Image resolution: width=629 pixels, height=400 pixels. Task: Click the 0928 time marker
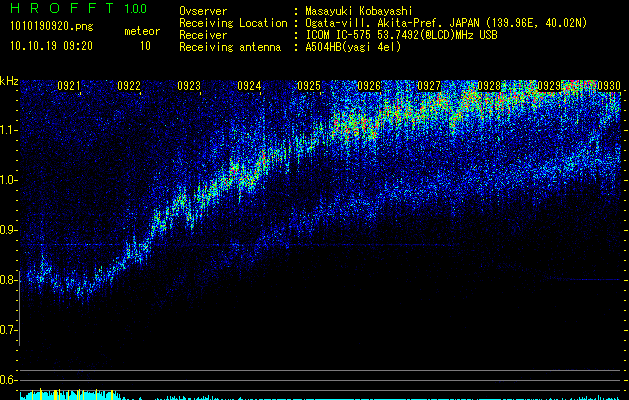point(489,86)
